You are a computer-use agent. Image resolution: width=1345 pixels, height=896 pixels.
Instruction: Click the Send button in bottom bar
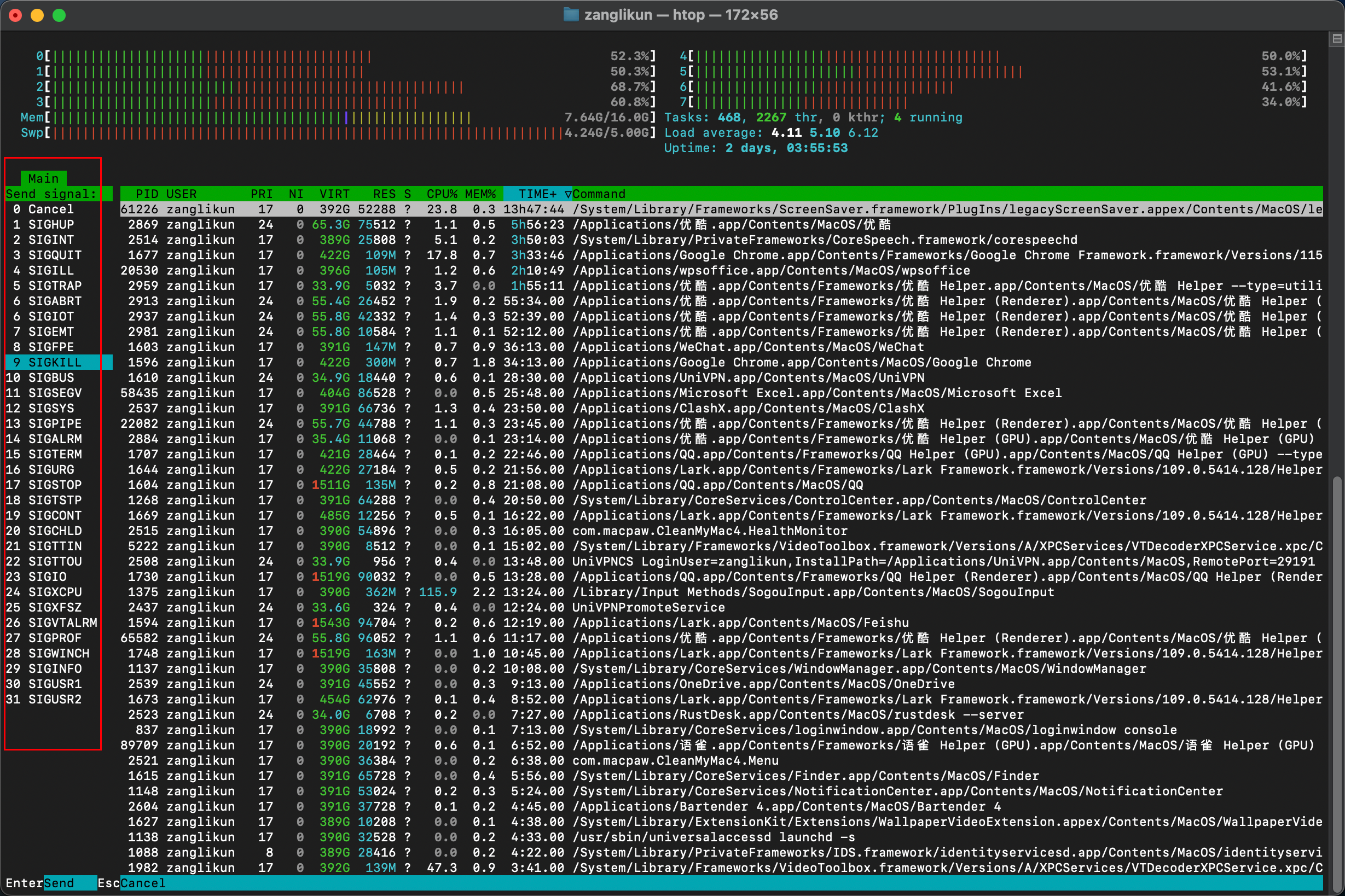(59, 883)
